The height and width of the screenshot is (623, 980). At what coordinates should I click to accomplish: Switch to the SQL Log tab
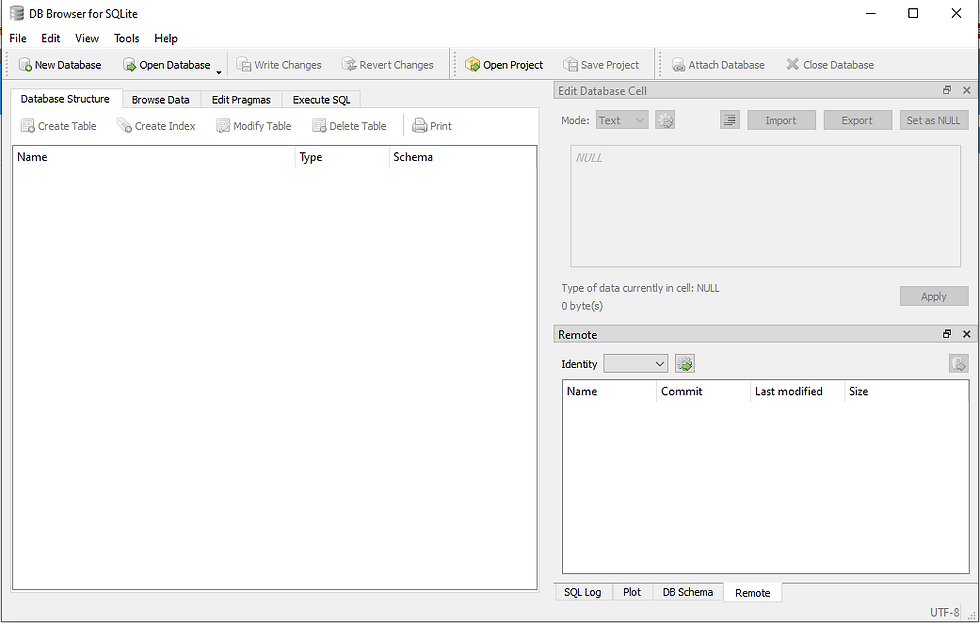click(x=582, y=592)
